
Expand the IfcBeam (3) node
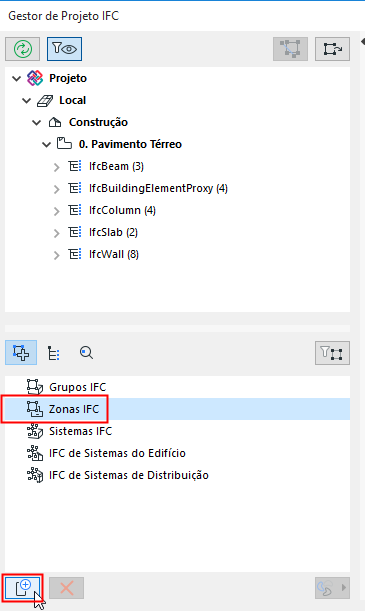[57, 167]
